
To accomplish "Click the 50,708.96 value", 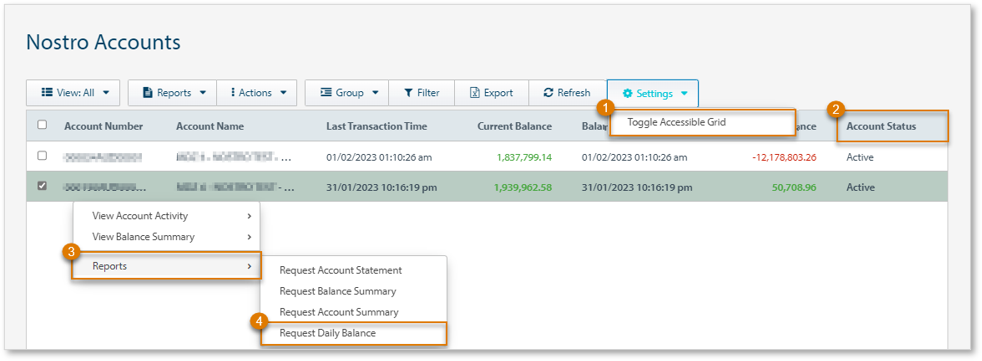I will tap(793, 187).
